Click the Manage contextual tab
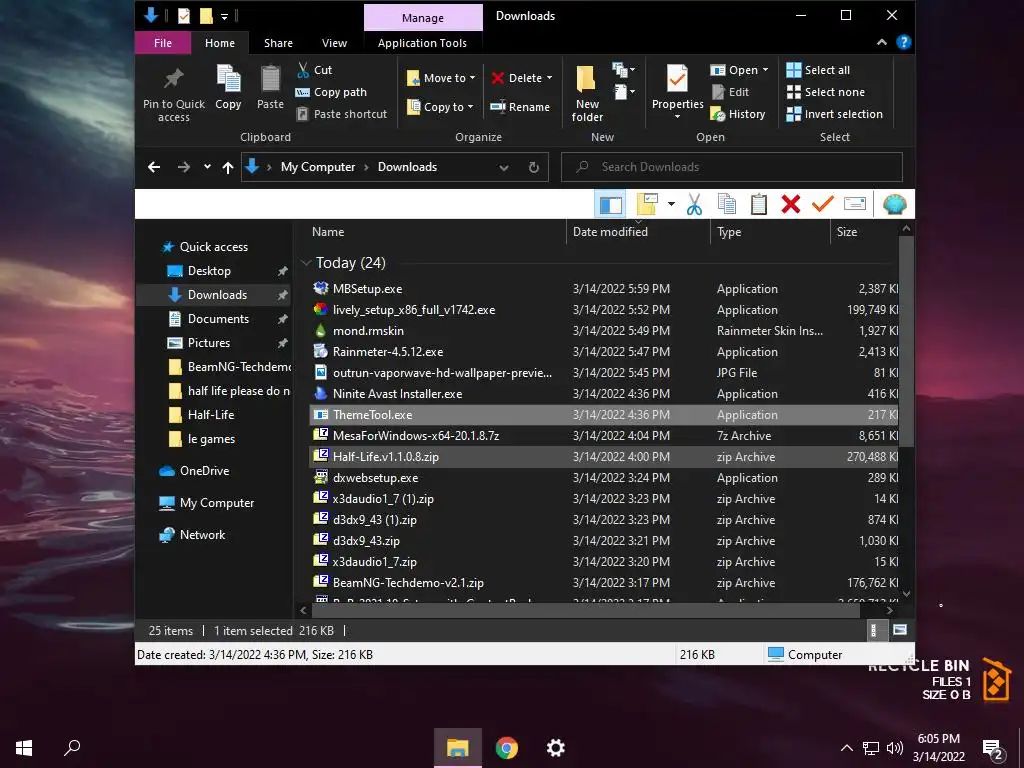This screenshot has height=768, width=1024. [423, 18]
